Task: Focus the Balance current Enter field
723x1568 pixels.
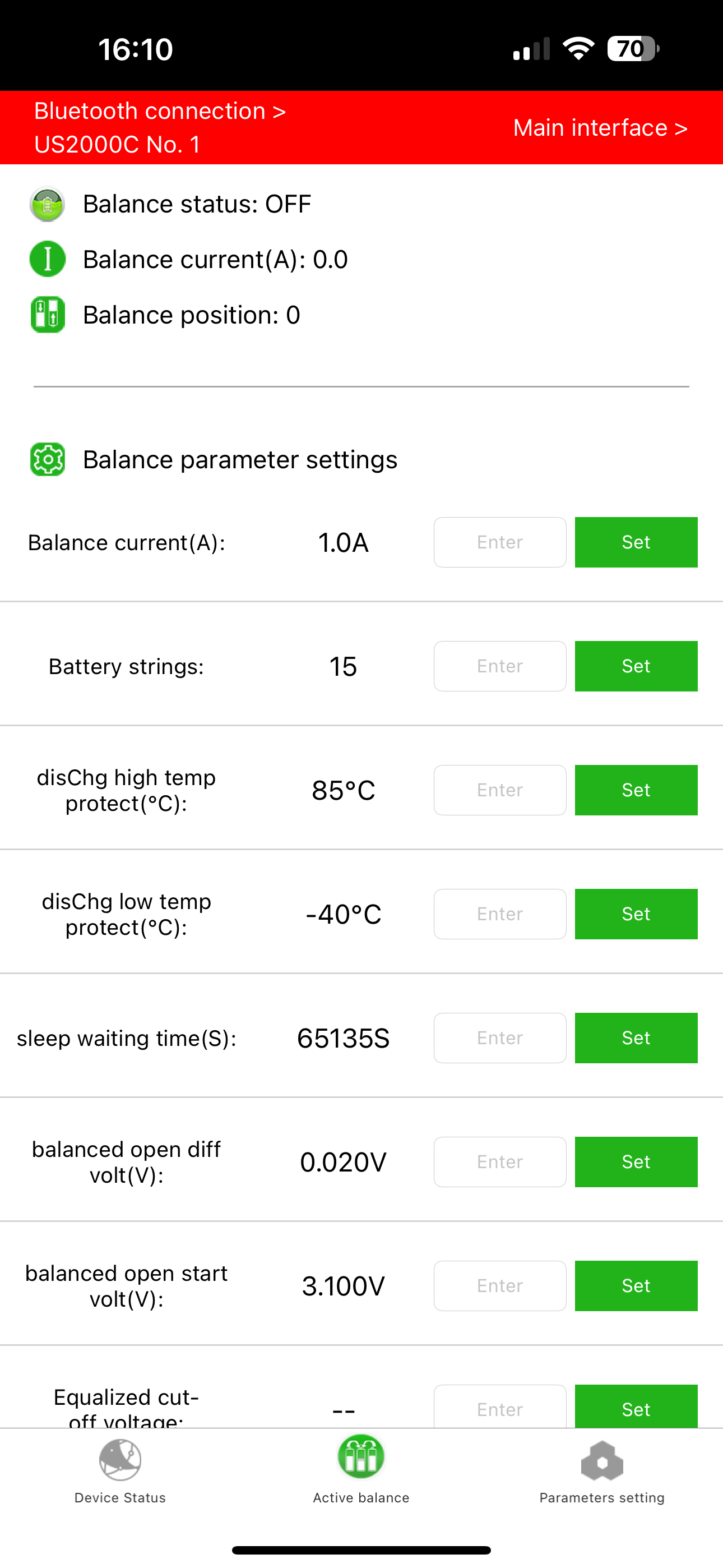Action: (x=499, y=542)
